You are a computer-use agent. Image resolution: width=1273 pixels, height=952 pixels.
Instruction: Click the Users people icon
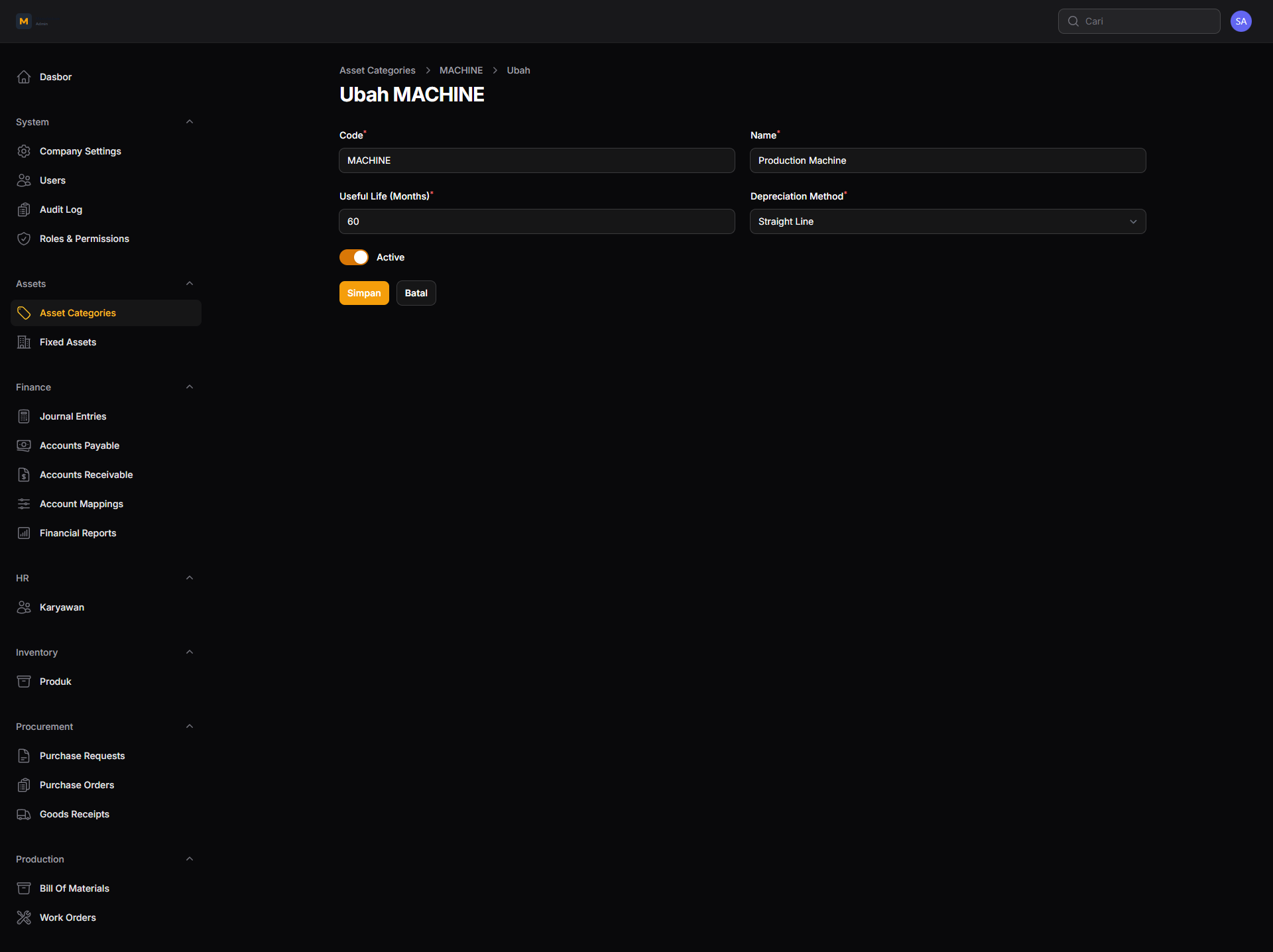24,180
